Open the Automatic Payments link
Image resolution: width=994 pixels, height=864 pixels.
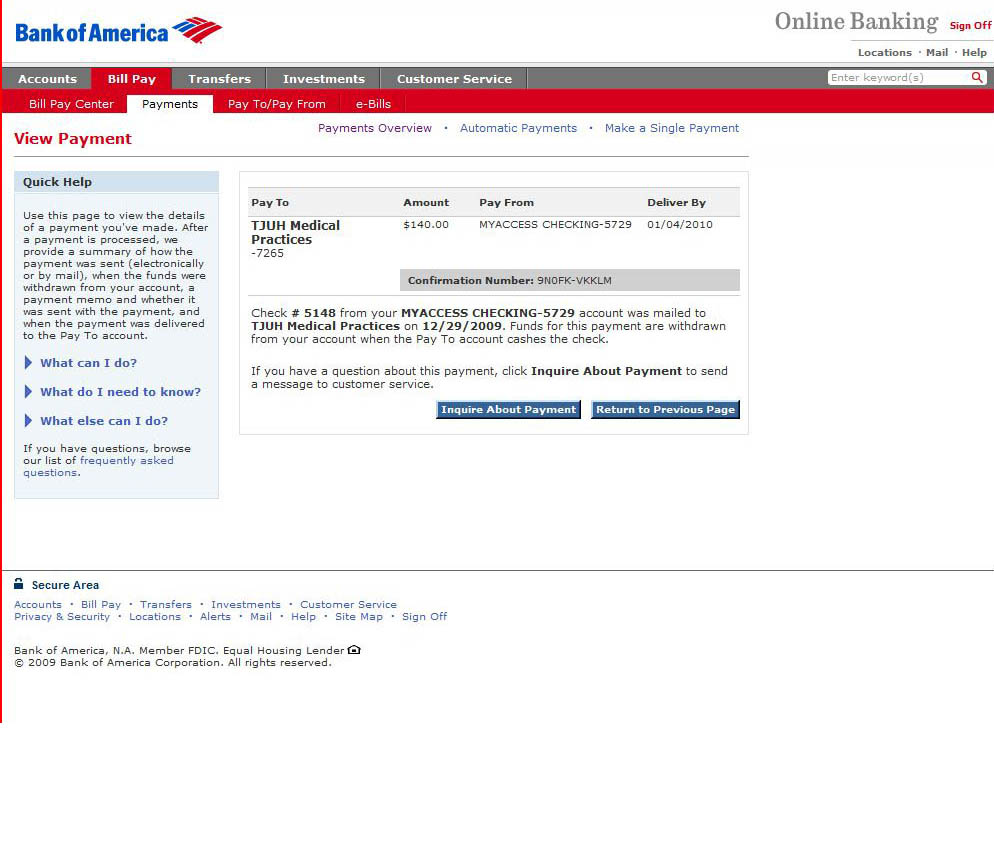pos(518,128)
